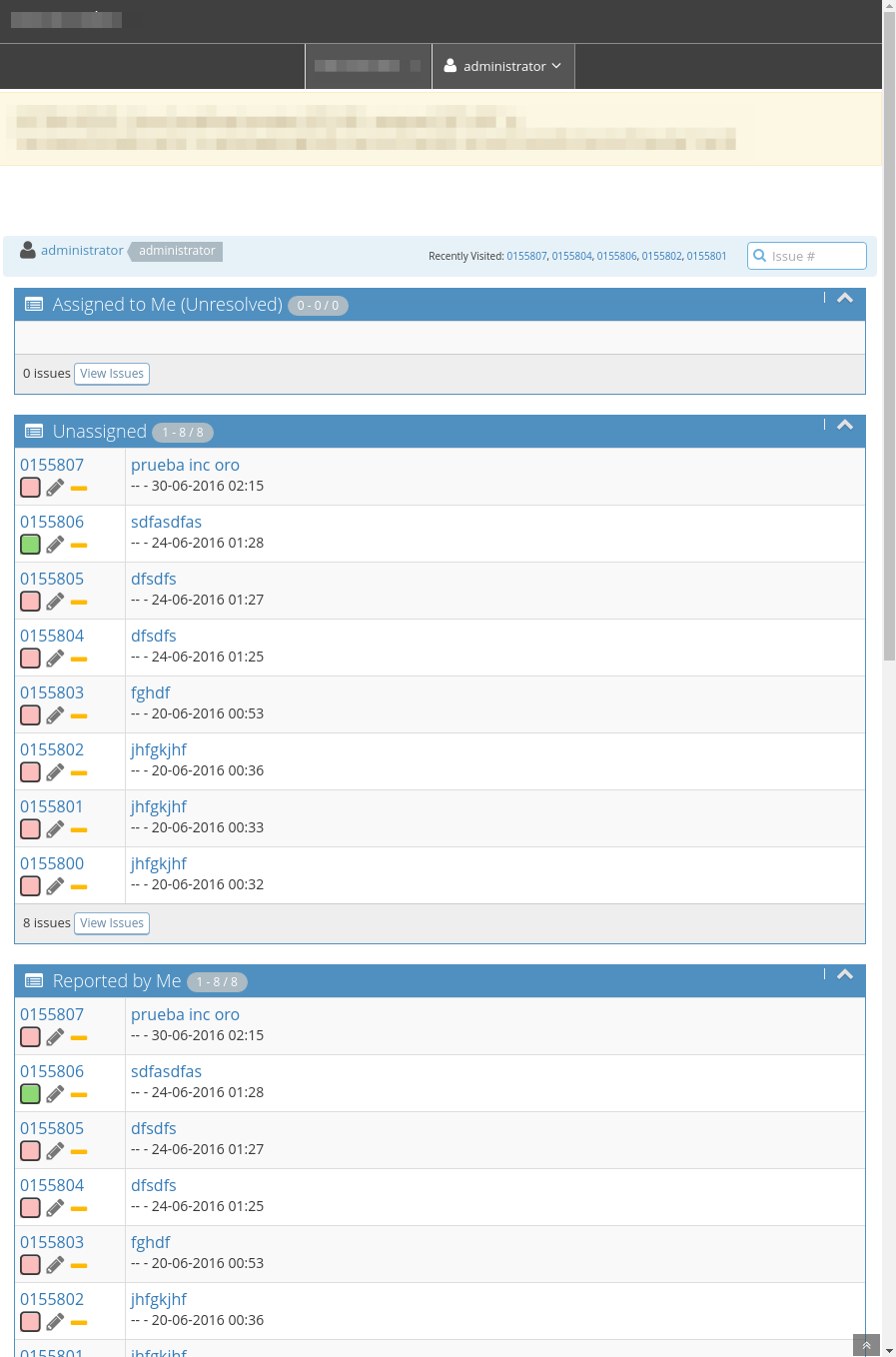Click View Issues in Assigned to Me

(112, 374)
